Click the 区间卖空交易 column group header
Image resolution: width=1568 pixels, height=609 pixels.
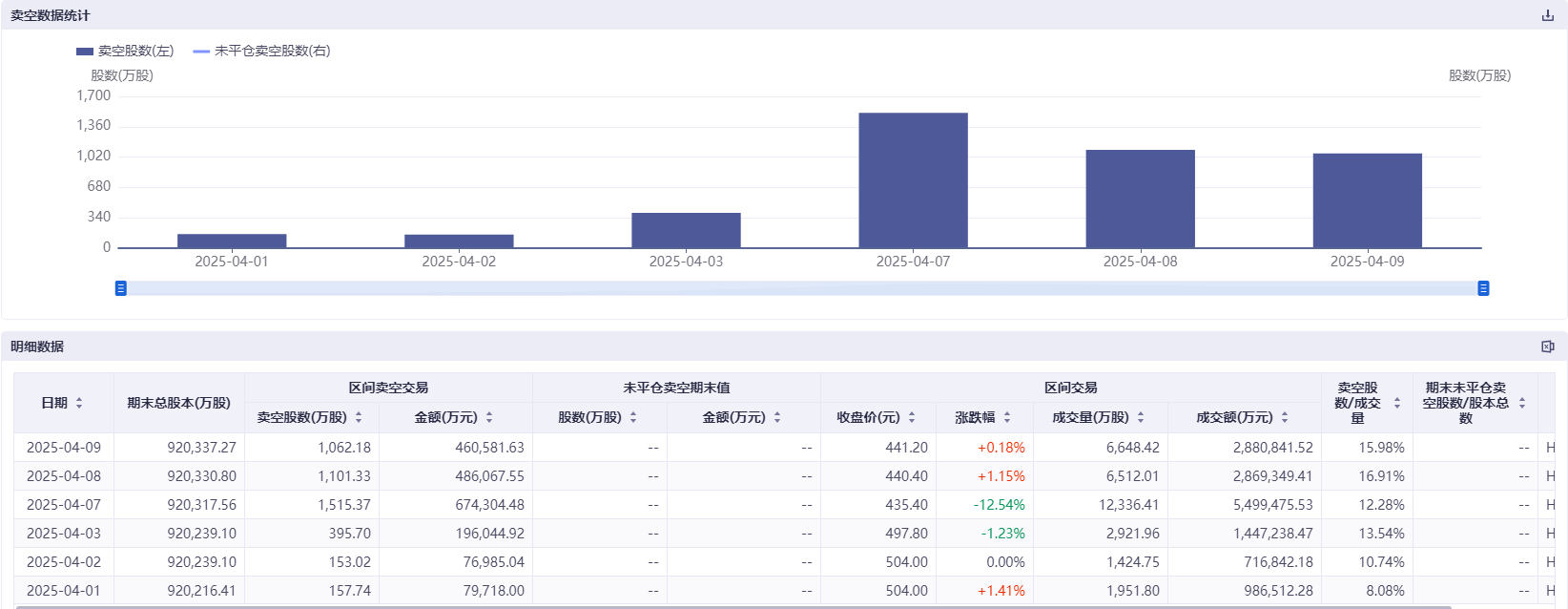click(x=388, y=388)
